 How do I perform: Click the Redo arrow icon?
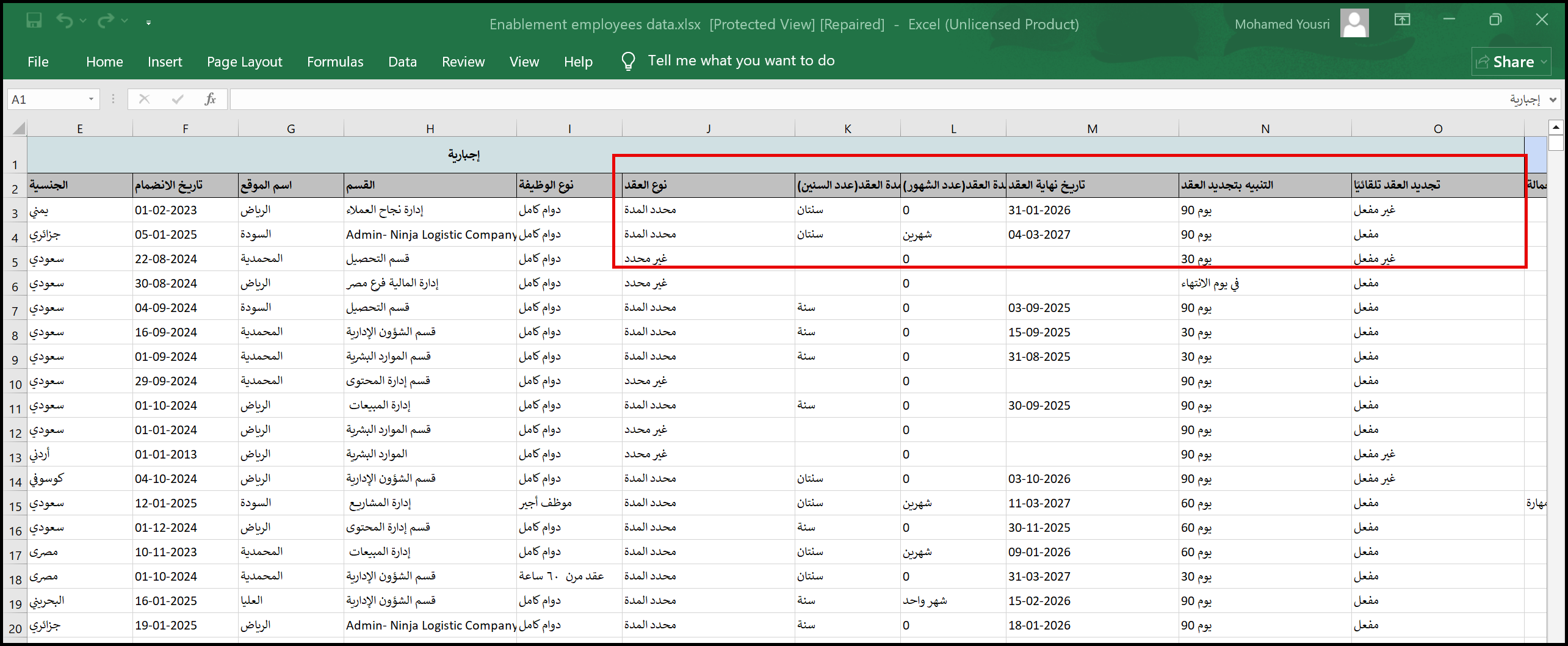pyautogui.click(x=106, y=21)
